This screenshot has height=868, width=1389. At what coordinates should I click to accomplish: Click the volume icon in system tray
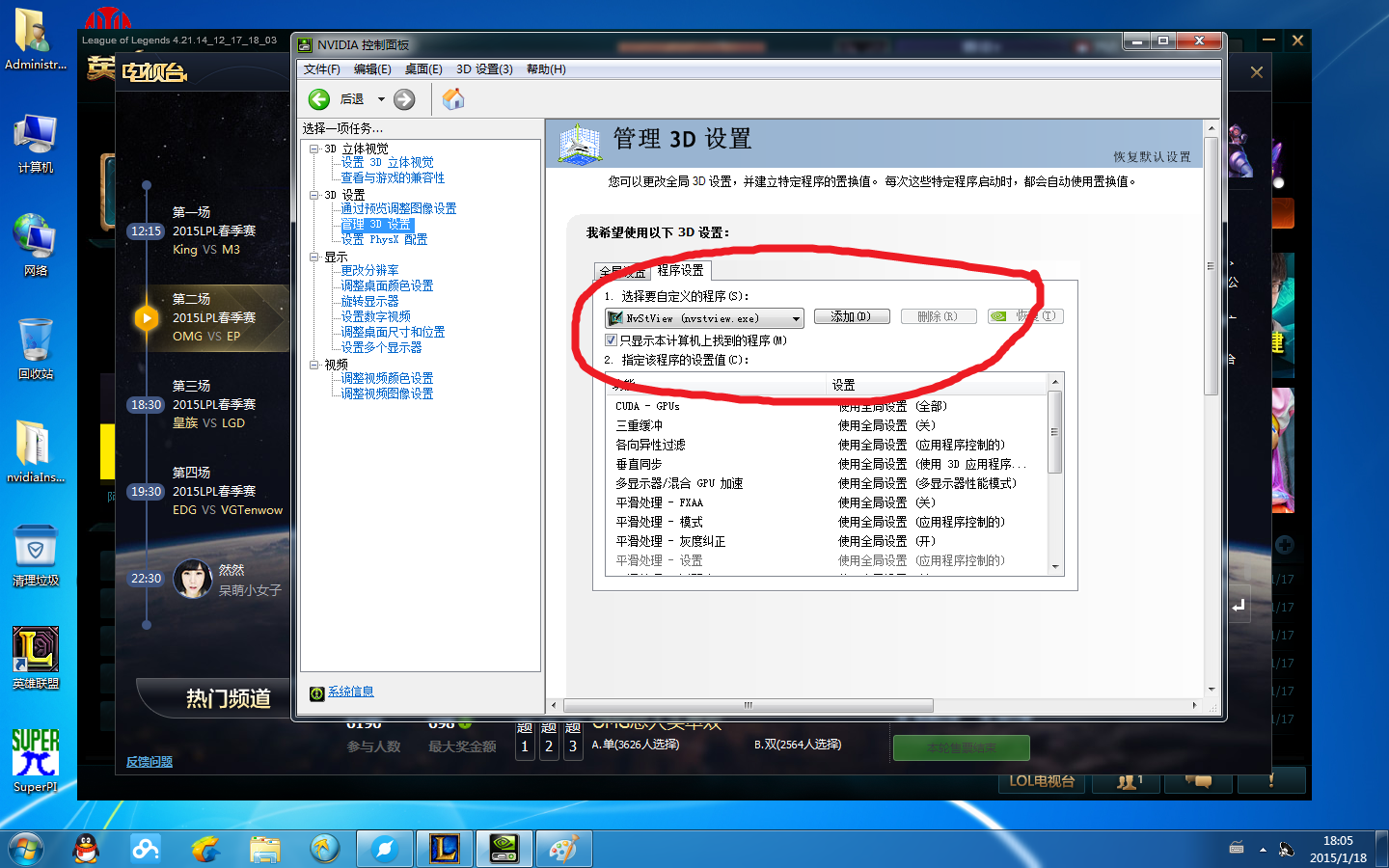click(x=1286, y=849)
